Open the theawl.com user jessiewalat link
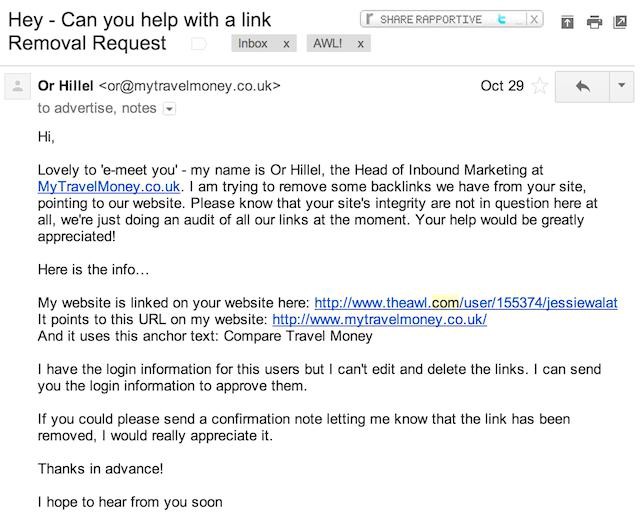 (466, 302)
